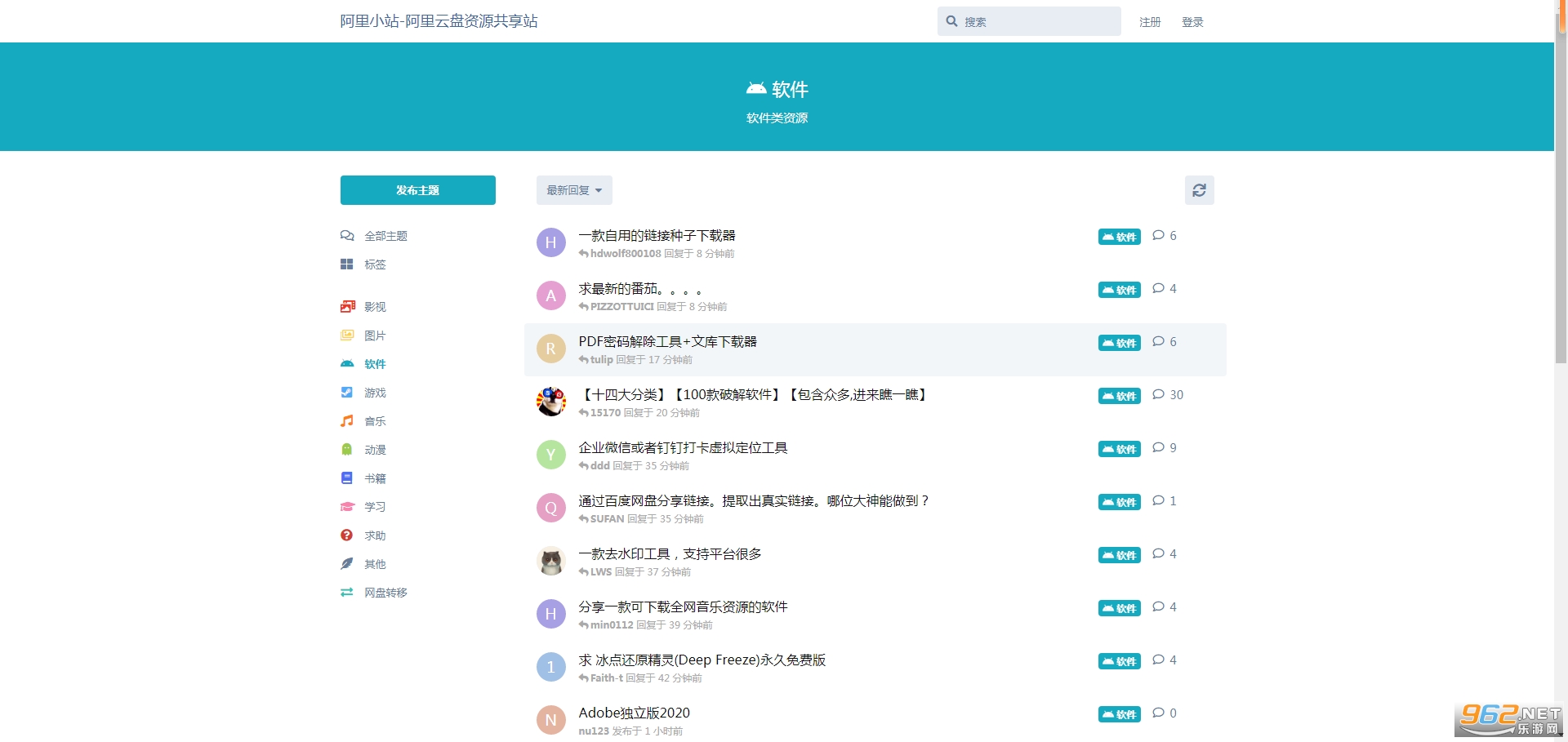
Task: Open thread PDF密码解除工具+文库下载器
Action: [667, 342]
